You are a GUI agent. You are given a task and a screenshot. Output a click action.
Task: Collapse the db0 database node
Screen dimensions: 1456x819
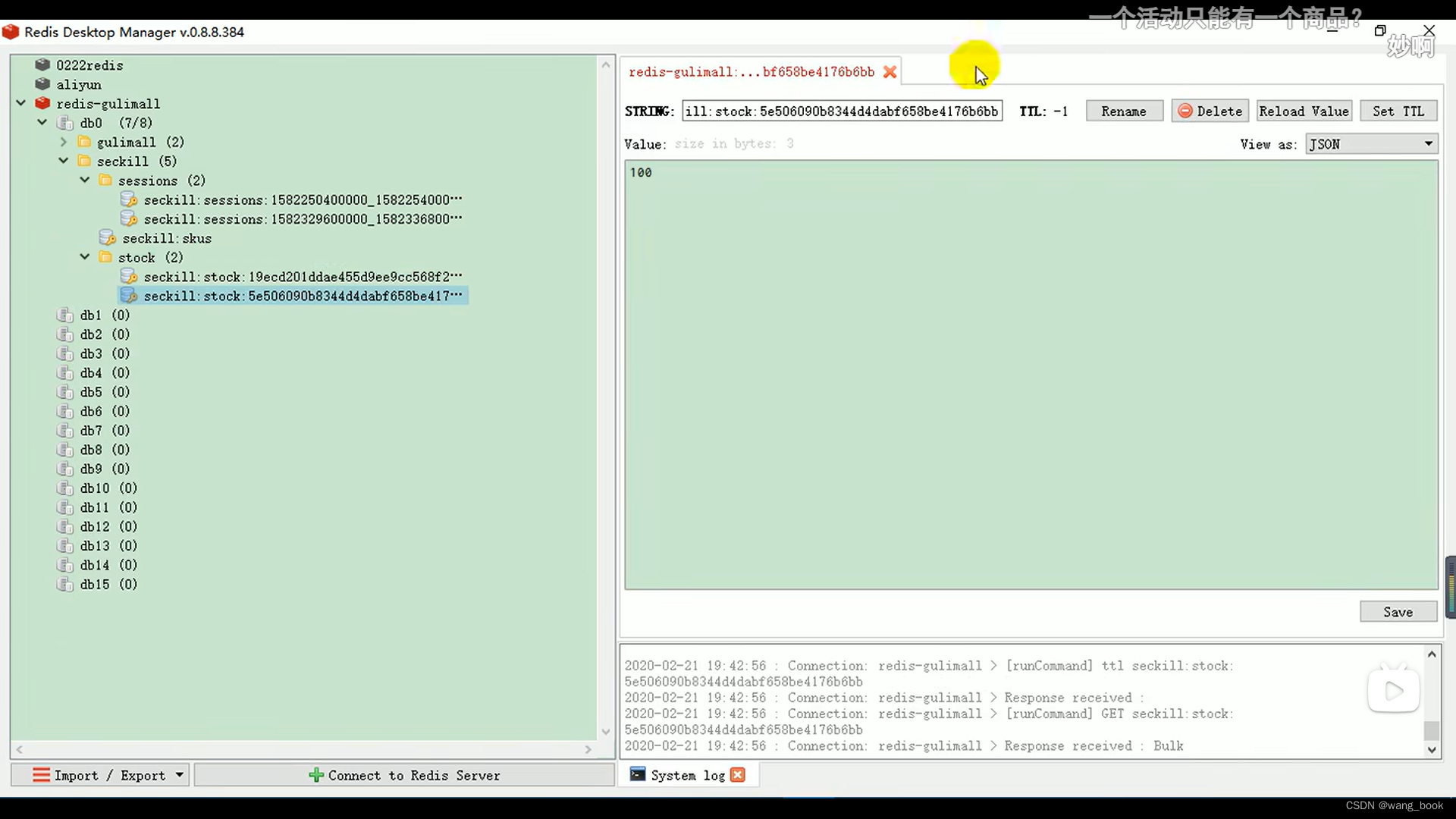(42, 122)
